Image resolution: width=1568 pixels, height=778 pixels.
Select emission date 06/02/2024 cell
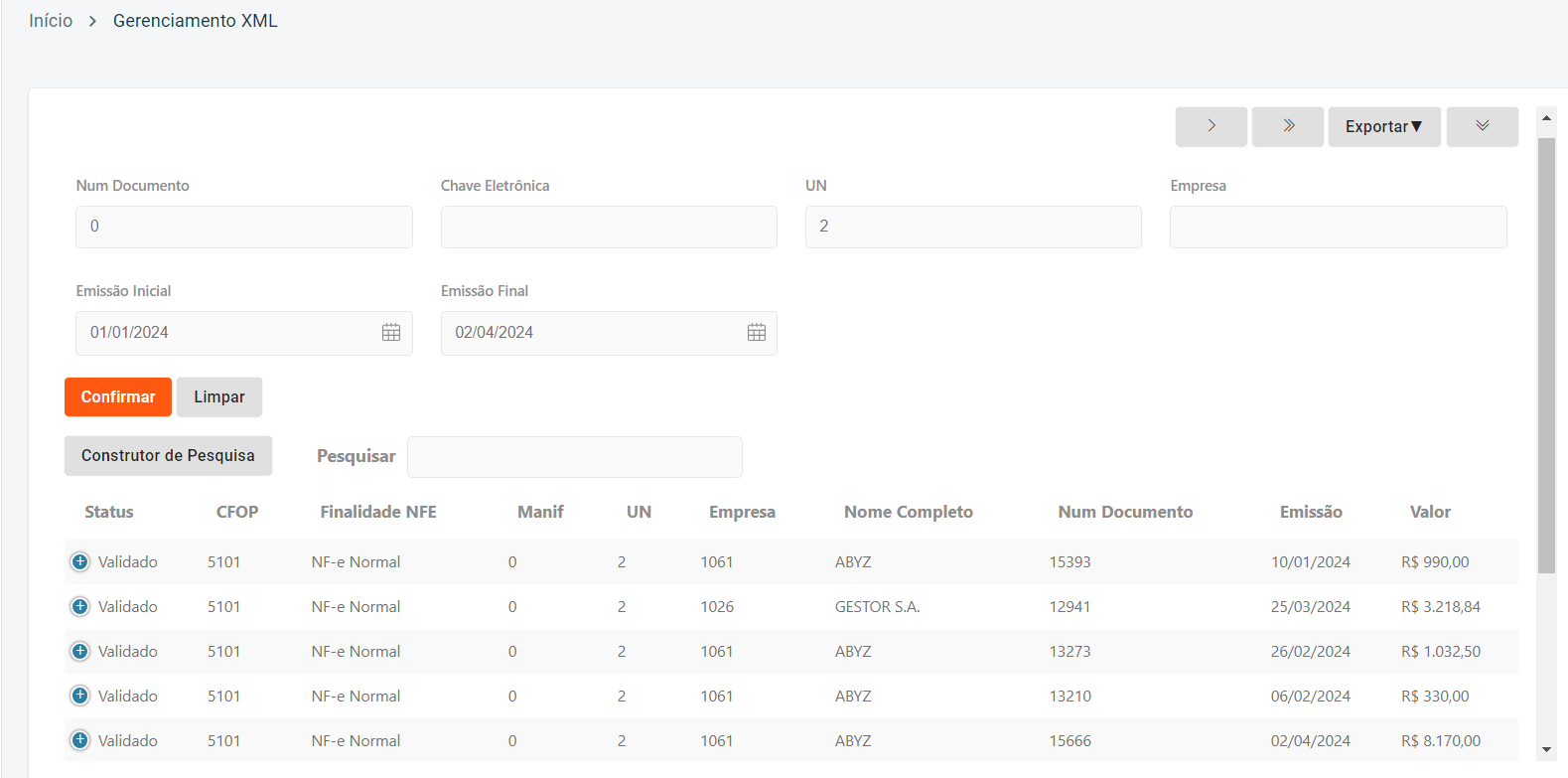(x=1311, y=697)
